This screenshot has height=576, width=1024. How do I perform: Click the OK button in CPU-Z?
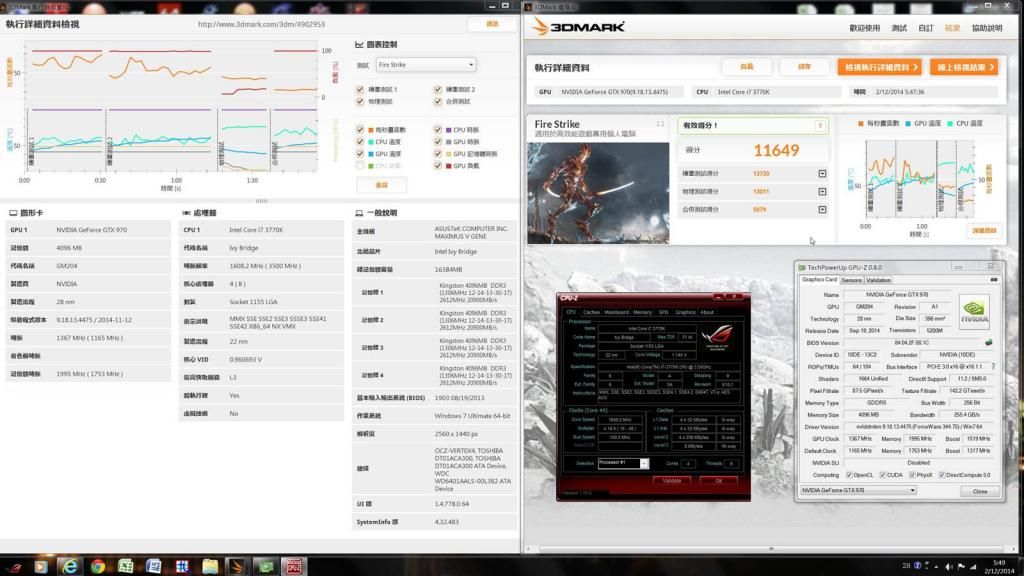pyautogui.click(x=718, y=481)
